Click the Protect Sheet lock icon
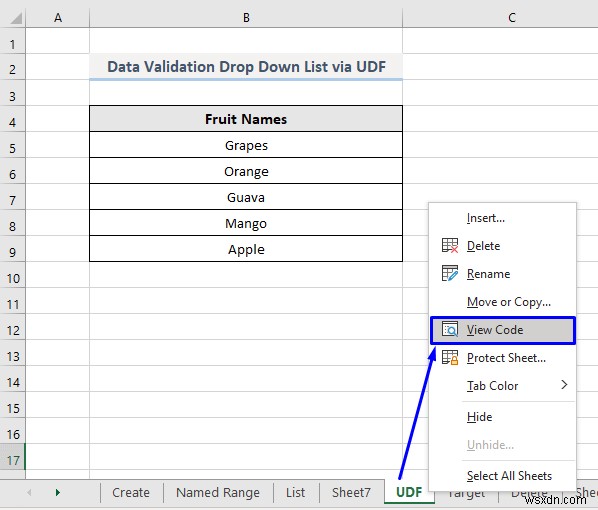The image size is (598, 510). pyautogui.click(x=450, y=357)
